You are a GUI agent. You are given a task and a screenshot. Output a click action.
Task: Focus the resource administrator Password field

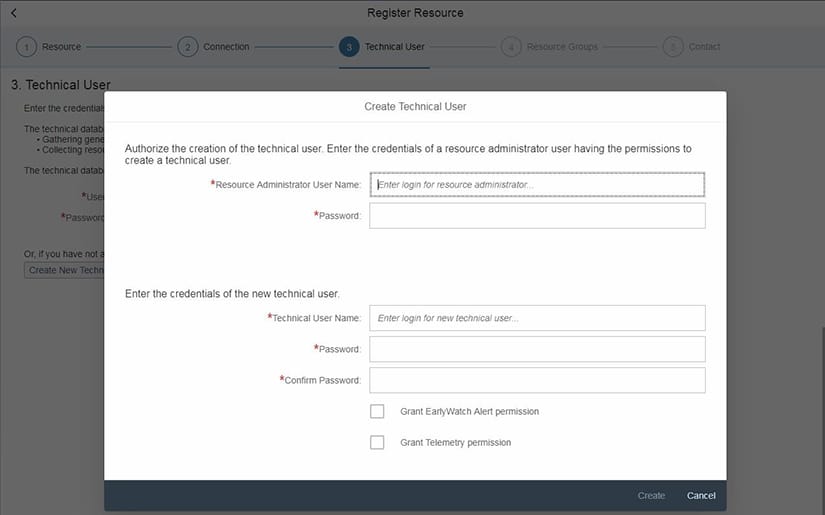[x=537, y=216]
